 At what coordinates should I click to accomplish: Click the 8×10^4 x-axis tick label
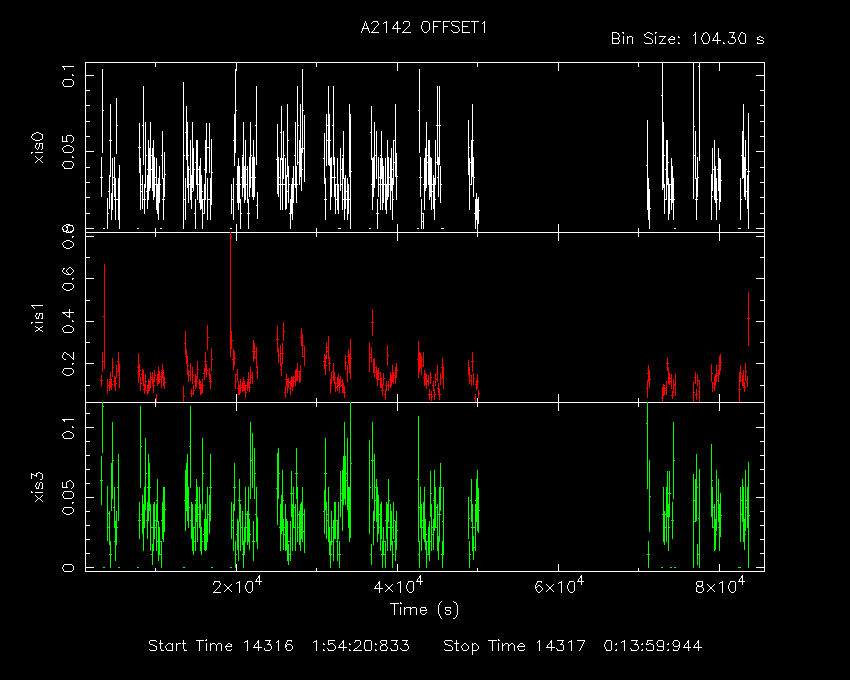pos(720,586)
